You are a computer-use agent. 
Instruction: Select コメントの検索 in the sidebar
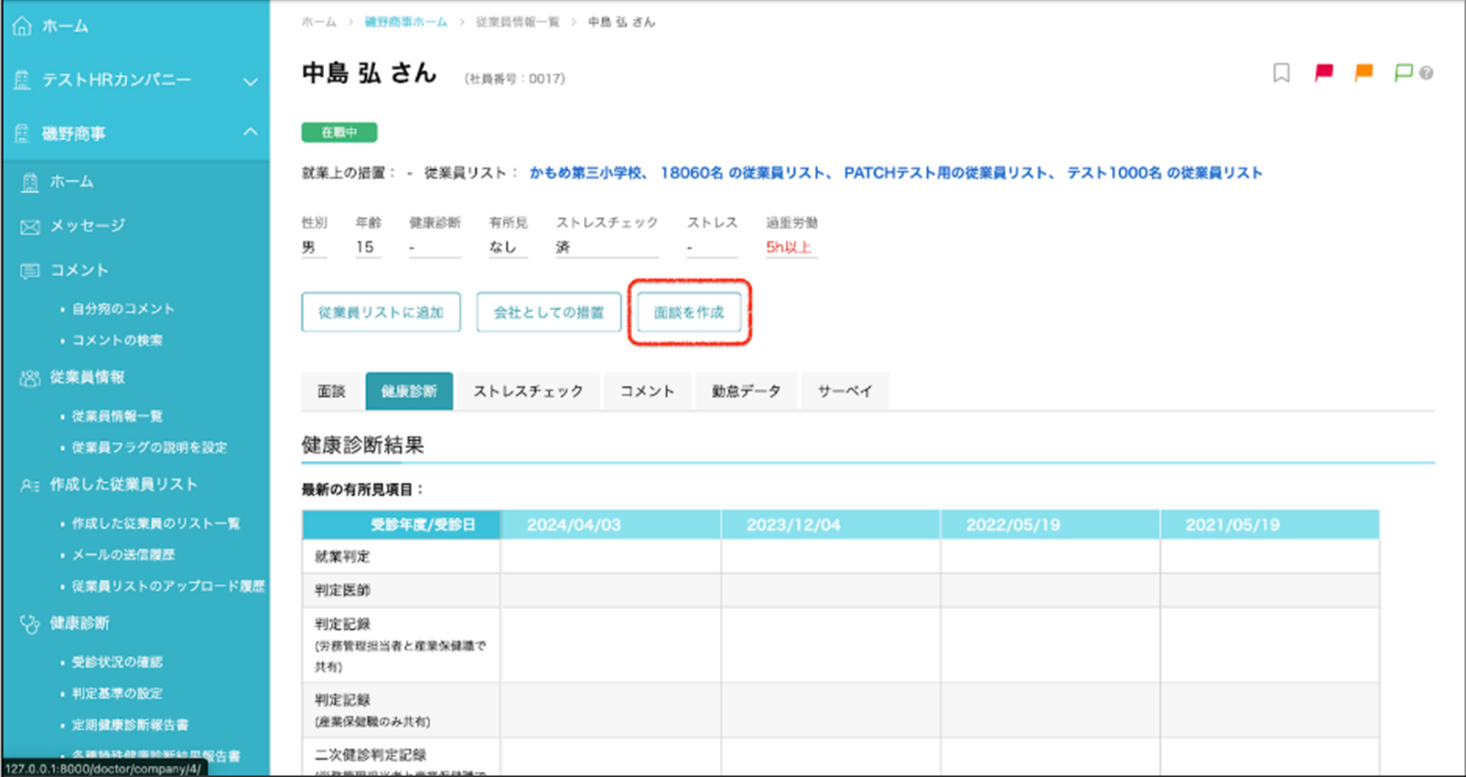(x=117, y=340)
